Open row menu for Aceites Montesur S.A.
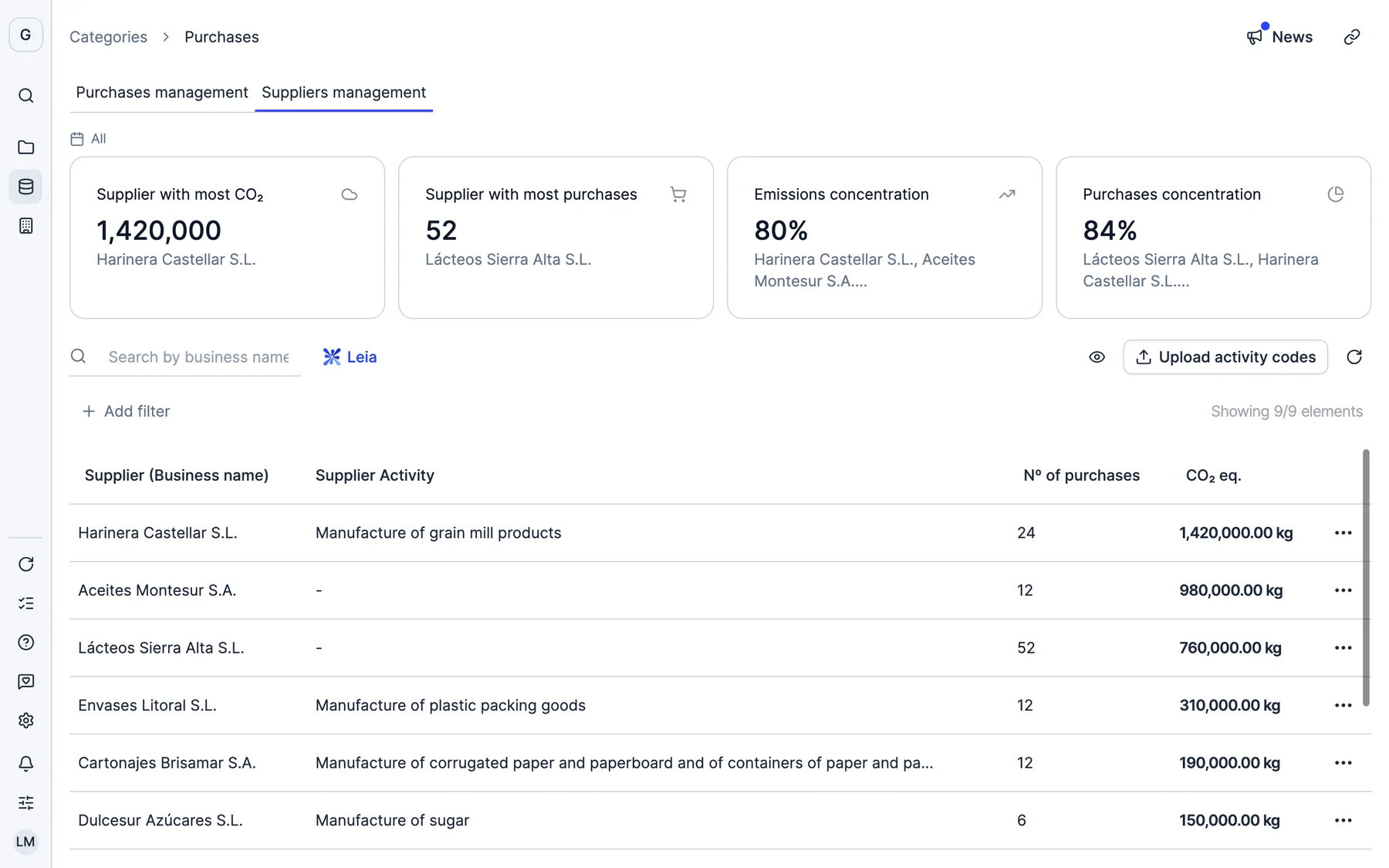The image size is (1389, 868). point(1343,590)
